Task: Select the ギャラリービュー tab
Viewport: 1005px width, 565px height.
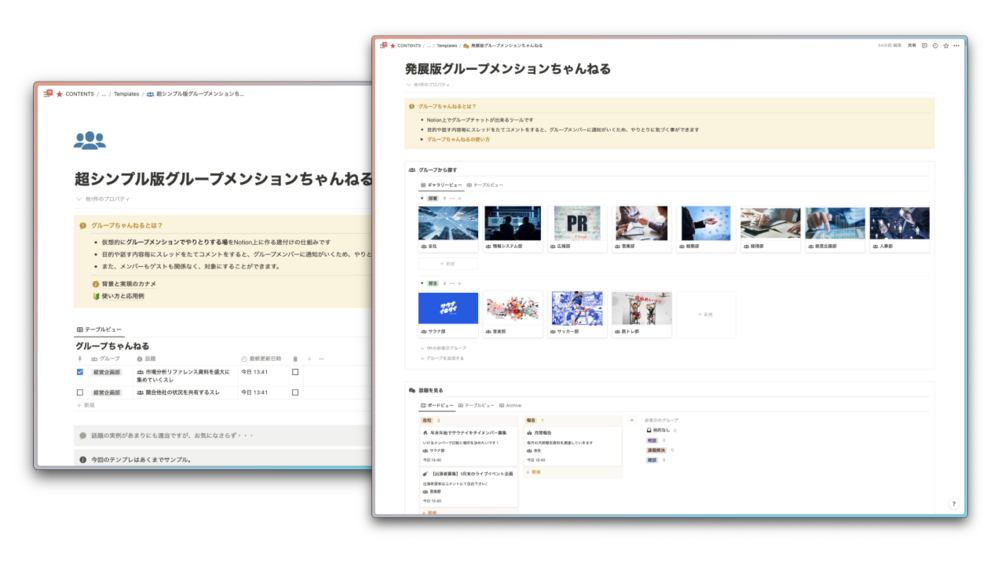Action: pos(441,185)
